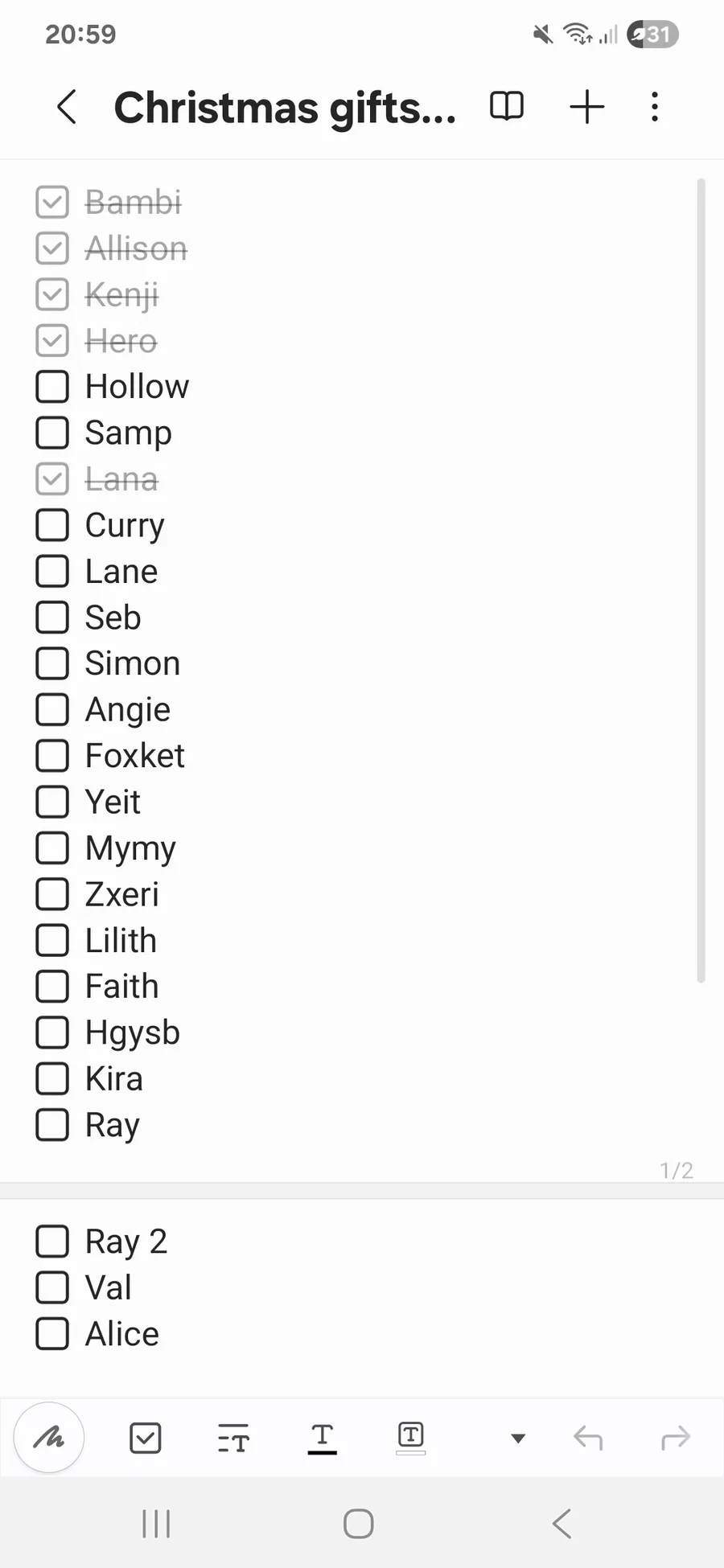The width and height of the screenshot is (724, 1568).
Task: Uncheck the Bambi checkbox
Action: (x=52, y=202)
